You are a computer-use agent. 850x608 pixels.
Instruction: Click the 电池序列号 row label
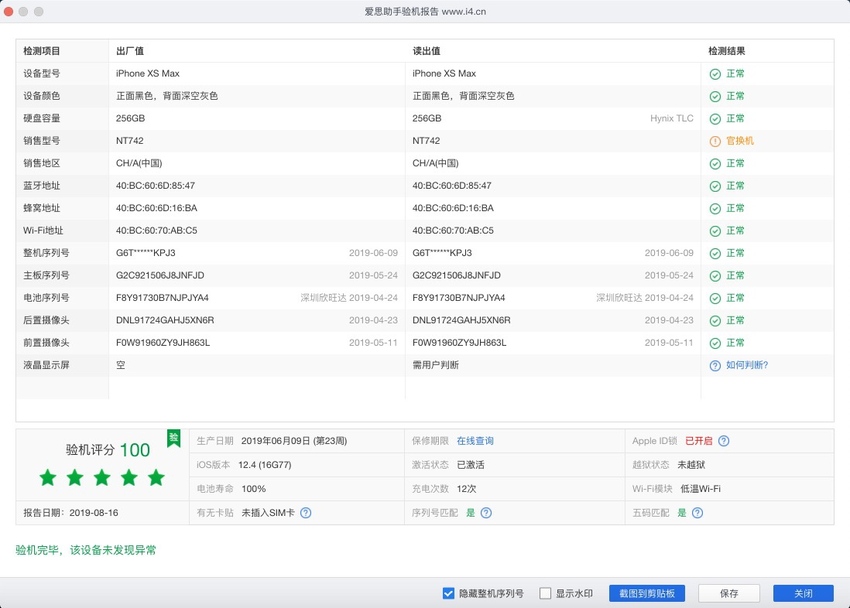coord(46,298)
